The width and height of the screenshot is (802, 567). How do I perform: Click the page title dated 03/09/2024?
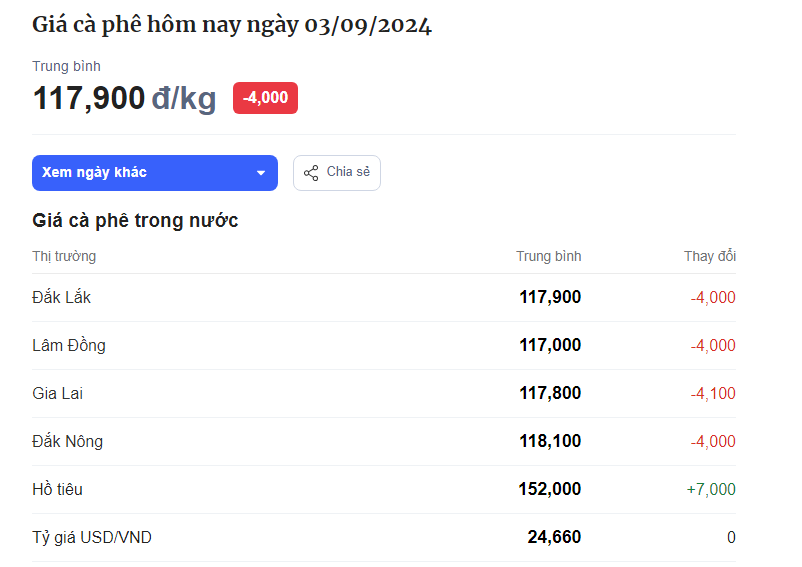[x=232, y=25]
